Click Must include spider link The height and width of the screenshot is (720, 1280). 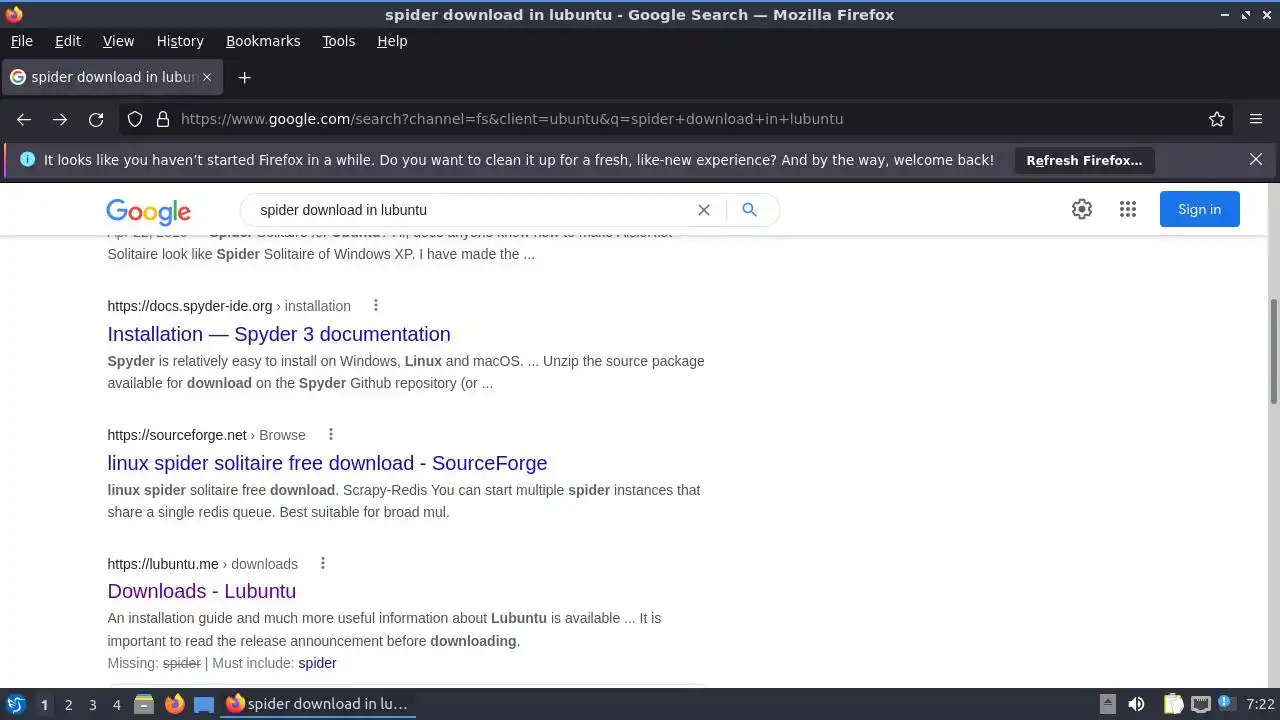[317, 663]
